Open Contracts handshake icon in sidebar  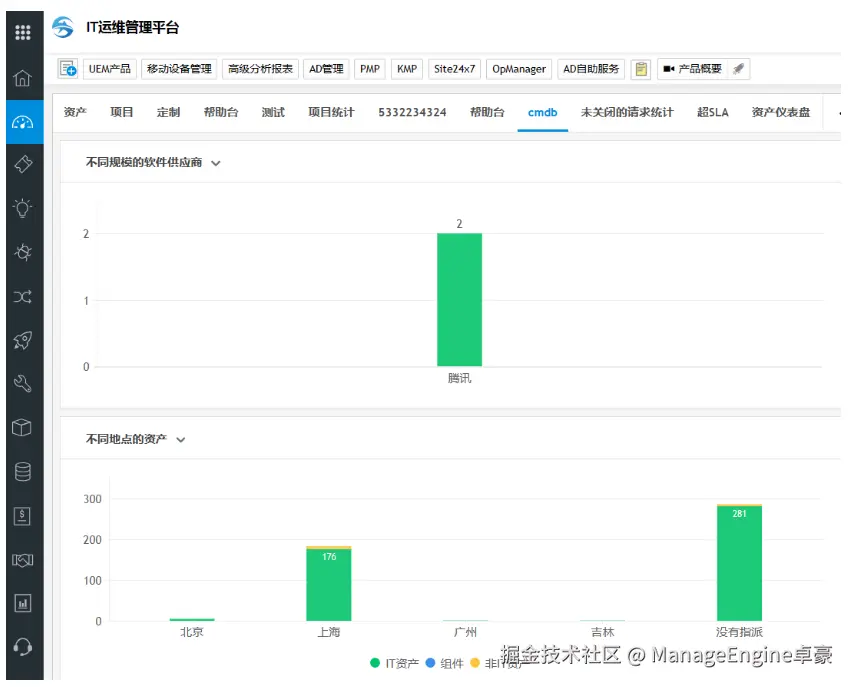tap(22, 560)
